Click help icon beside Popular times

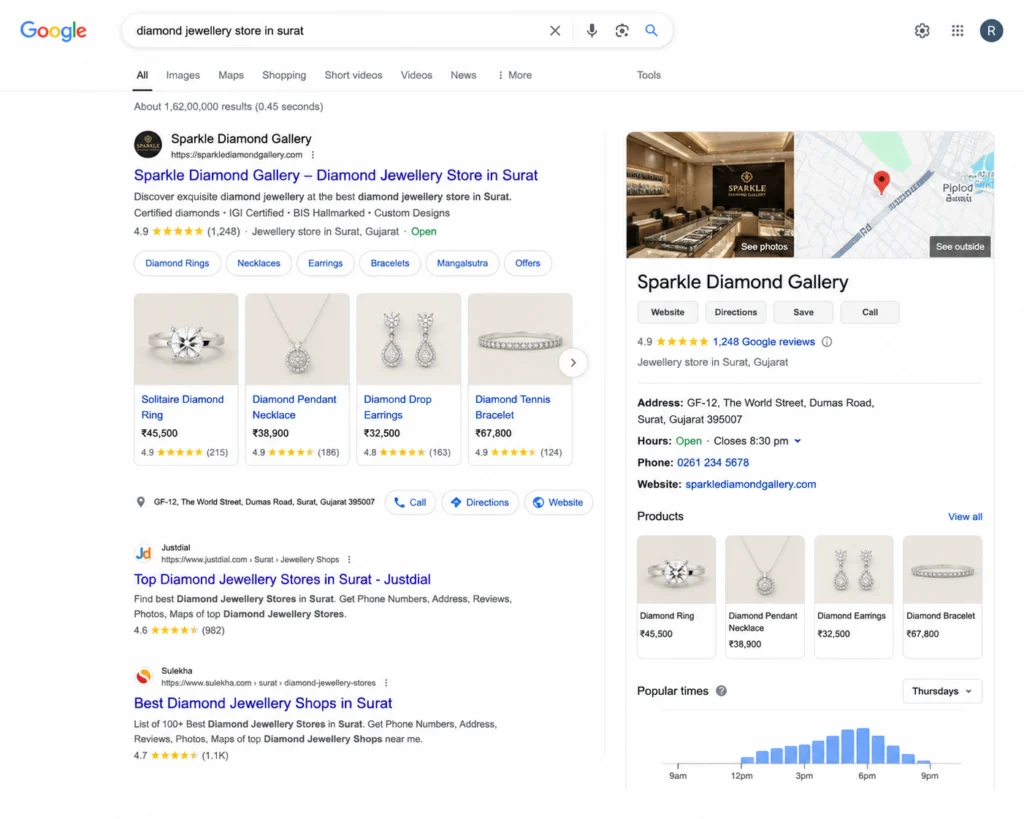click(x=721, y=691)
